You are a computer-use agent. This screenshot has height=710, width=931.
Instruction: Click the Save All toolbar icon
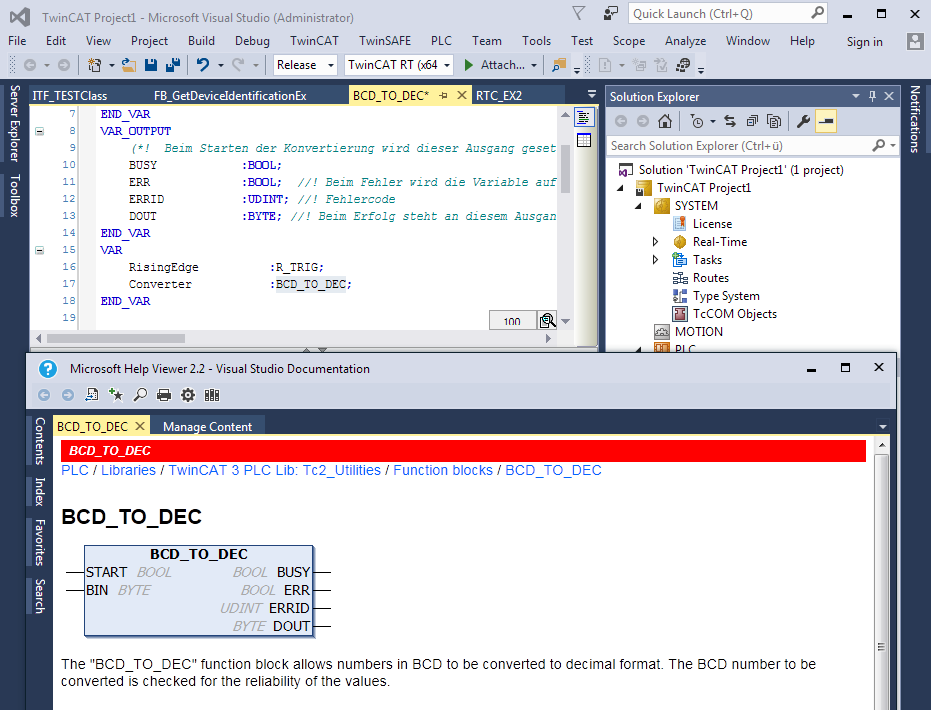pos(173,65)
